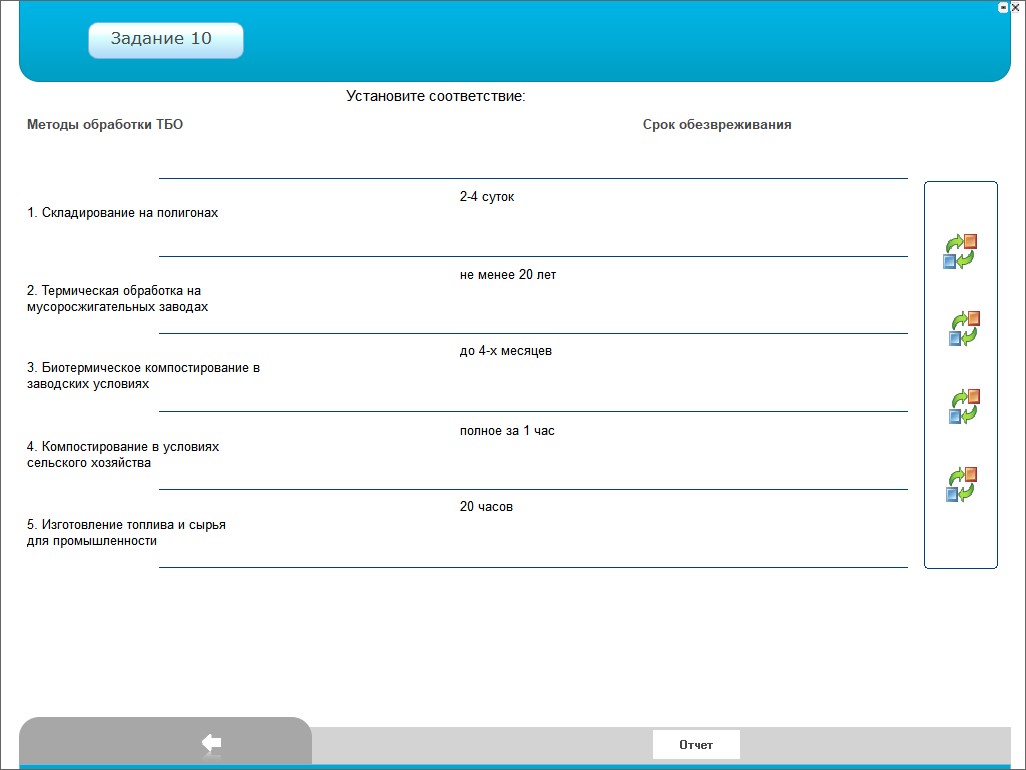Screen dimensions: 1026x770
Task: Minimize the test window with small dash icon
Action: (1003, 7)
